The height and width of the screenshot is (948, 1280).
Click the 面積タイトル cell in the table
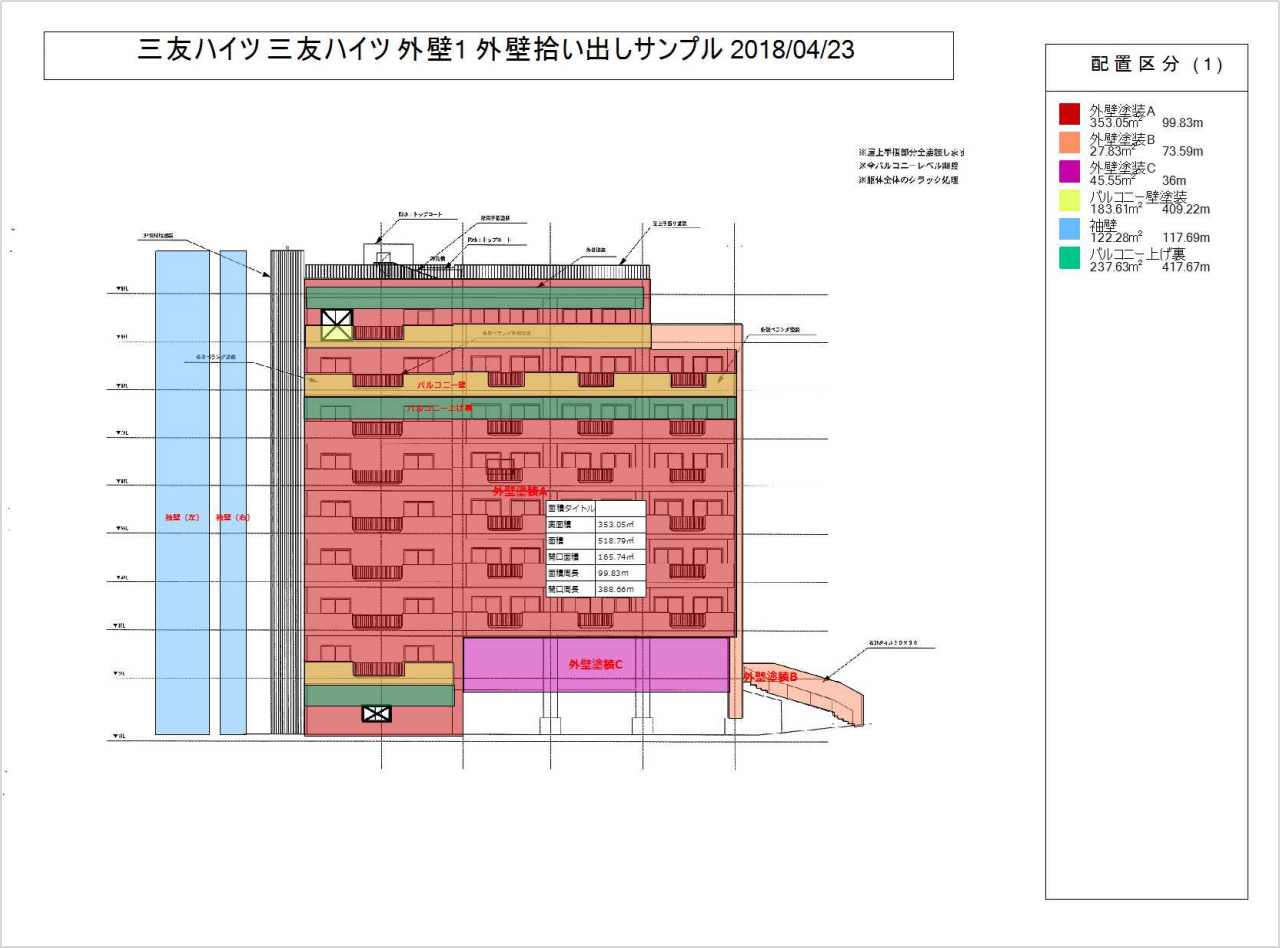point(570,508)
